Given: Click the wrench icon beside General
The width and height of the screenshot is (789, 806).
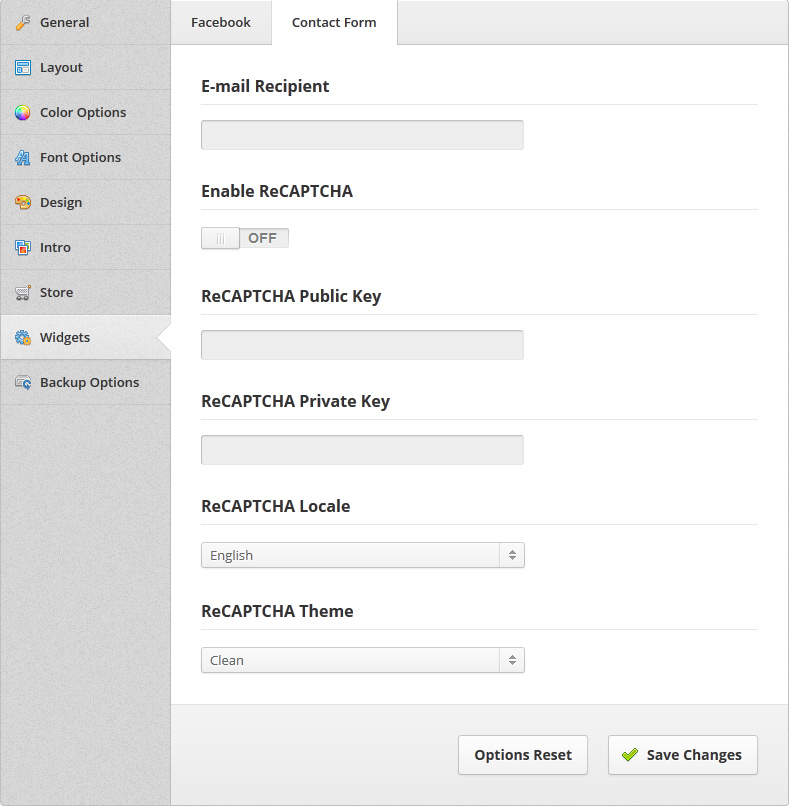Looking at the screenshot, I should point(23,23).
